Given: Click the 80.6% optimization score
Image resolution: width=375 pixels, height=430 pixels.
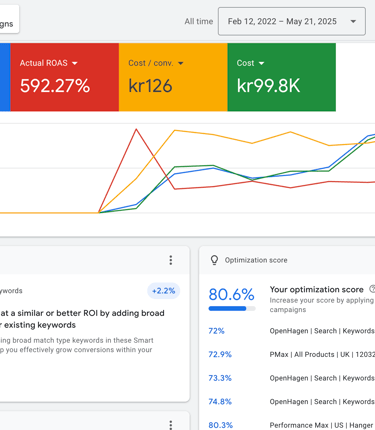Looking at the screenshot, I should click(x=231, y=294).
